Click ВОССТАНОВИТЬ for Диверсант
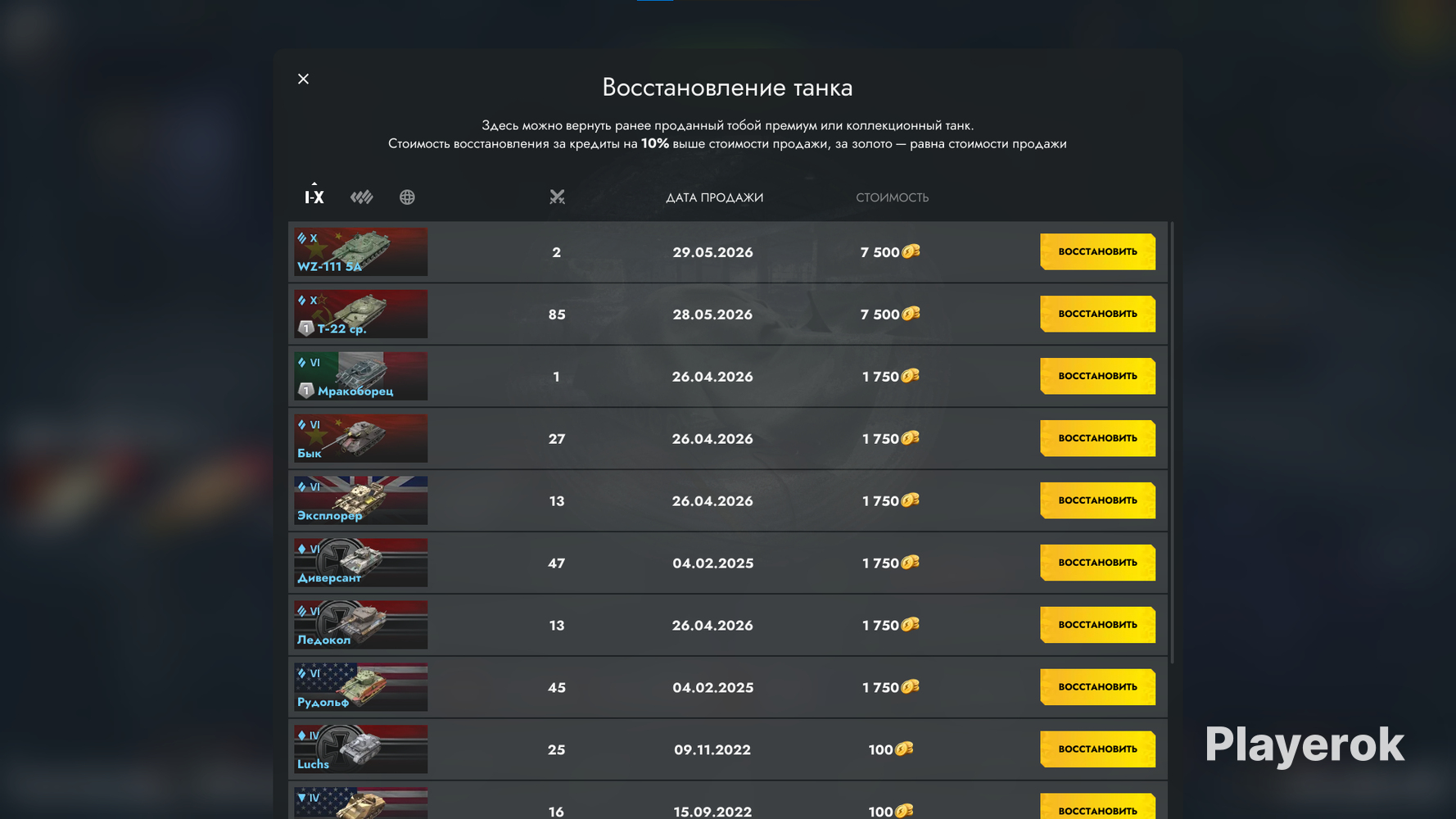 [1097, 563]
